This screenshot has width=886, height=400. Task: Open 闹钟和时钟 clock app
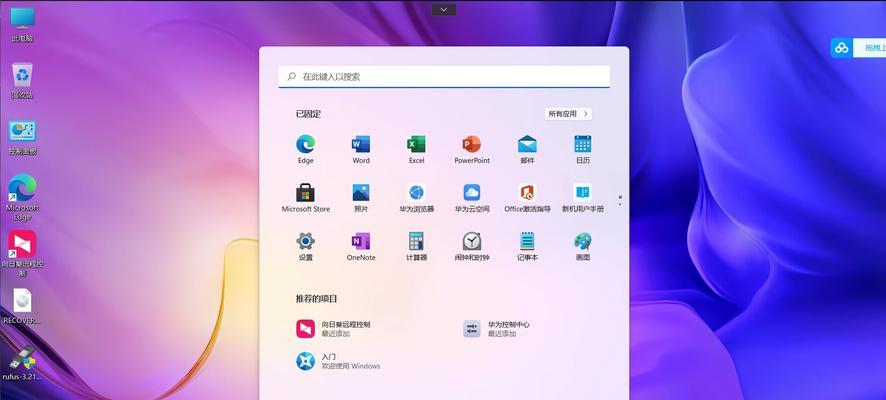(472, 246)
